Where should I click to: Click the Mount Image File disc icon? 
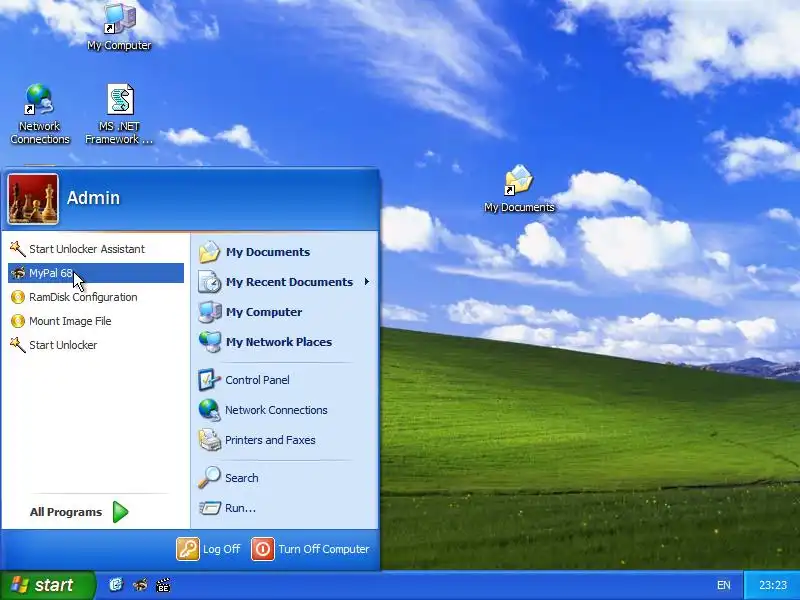click(x=18, y=321)
